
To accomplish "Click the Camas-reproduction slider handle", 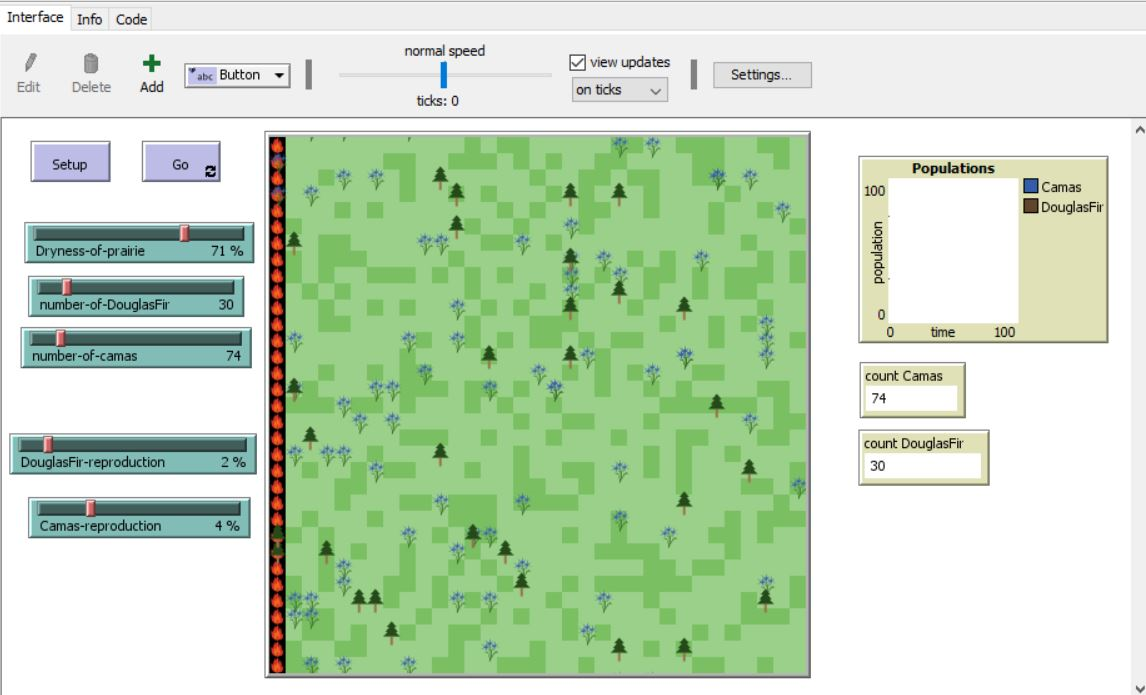I will click(90, 508).
